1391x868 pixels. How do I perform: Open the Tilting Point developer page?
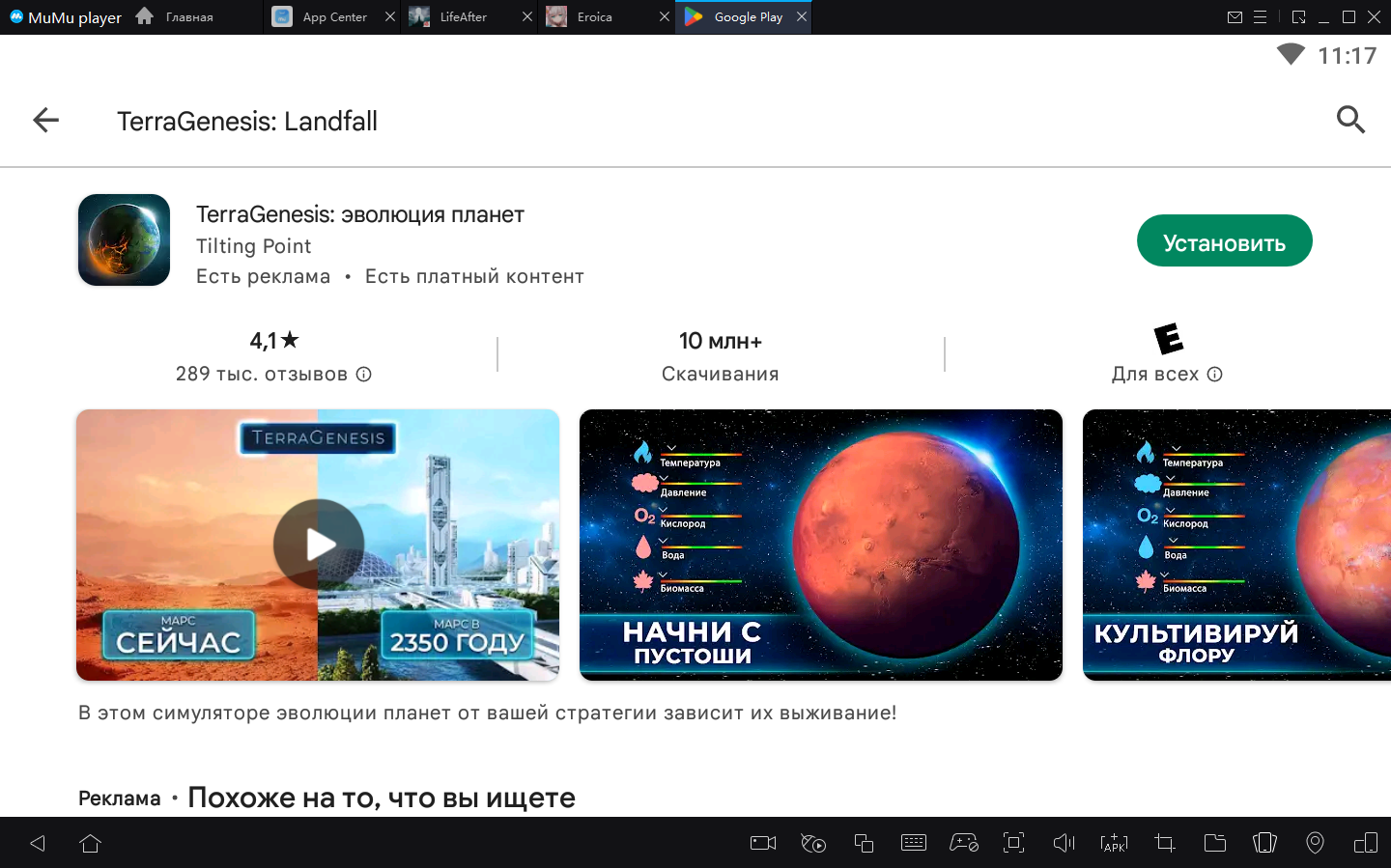click(x=253, y=246)
